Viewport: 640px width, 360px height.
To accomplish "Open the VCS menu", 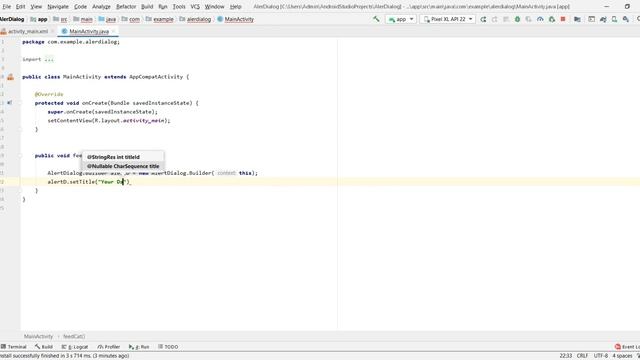I will (x=195, y=7).
